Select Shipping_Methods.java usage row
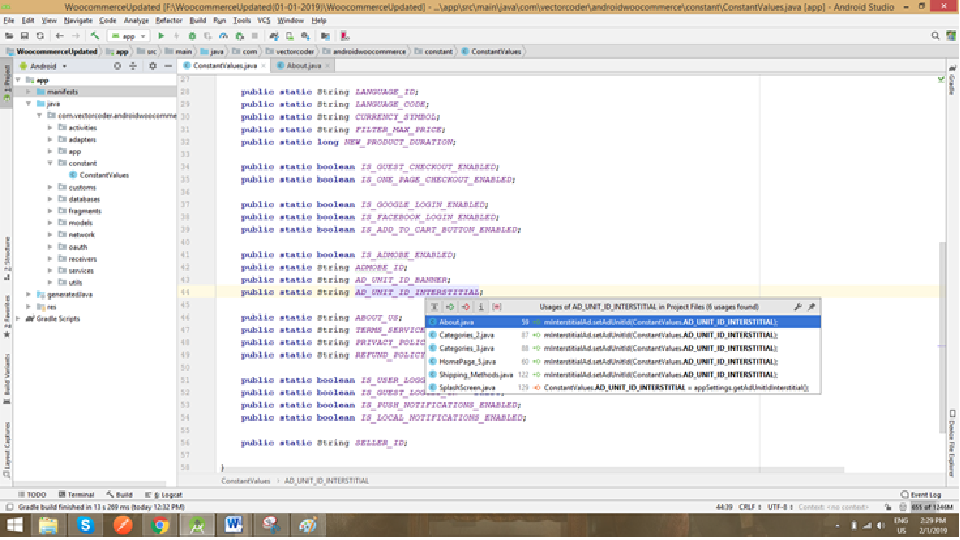This screenshot has width=960, height=540. pyautogui.click(x=623, y=375)
